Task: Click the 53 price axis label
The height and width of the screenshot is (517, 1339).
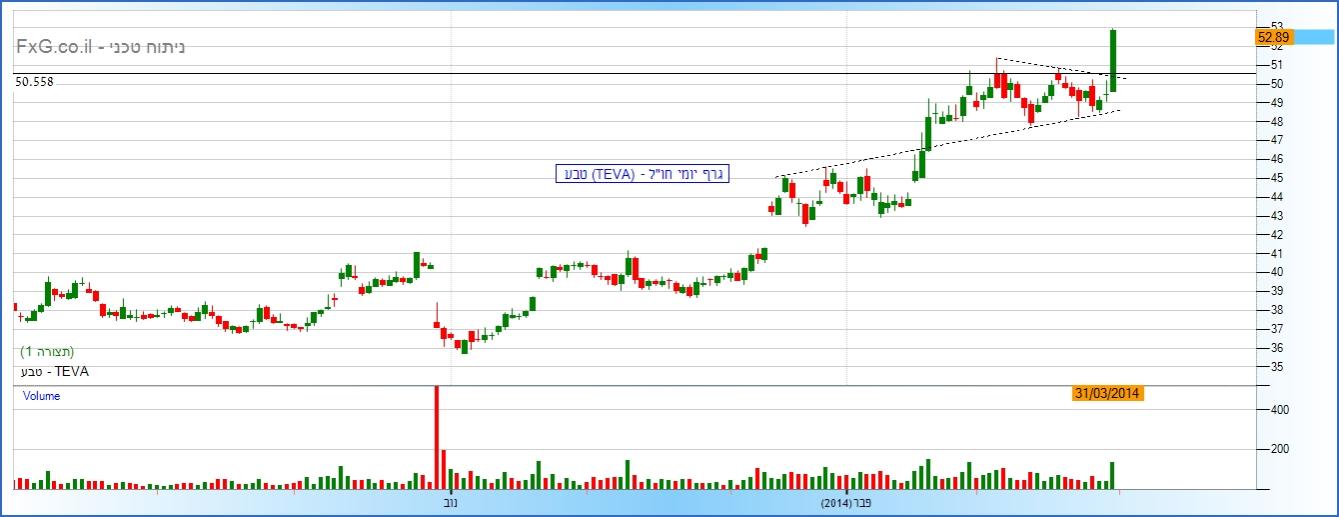Action: coord(1276,26)
